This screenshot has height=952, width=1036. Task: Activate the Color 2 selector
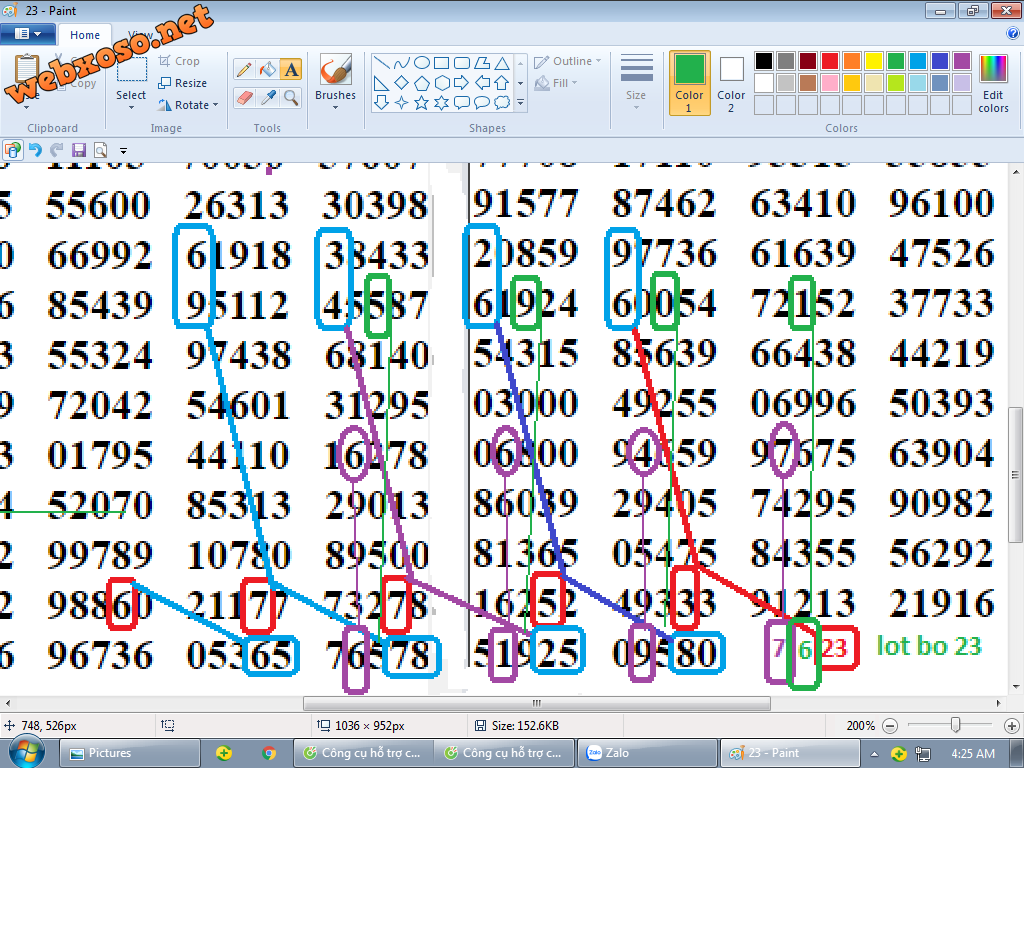click(x=731, y=82)
